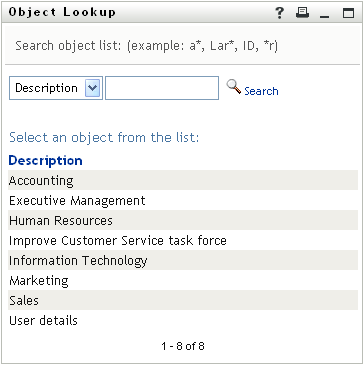This screenshot has width=364, height=365.
Task: Select the Sales row
Action: coord(183,300)
